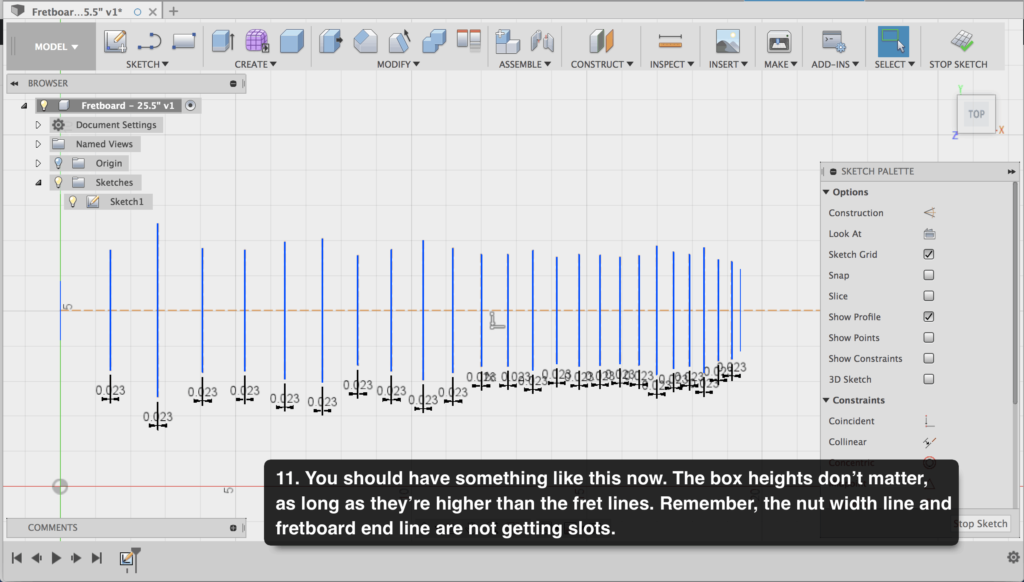
Task: Open the MODIFY dropdown menu
Action: pos(399,64)
